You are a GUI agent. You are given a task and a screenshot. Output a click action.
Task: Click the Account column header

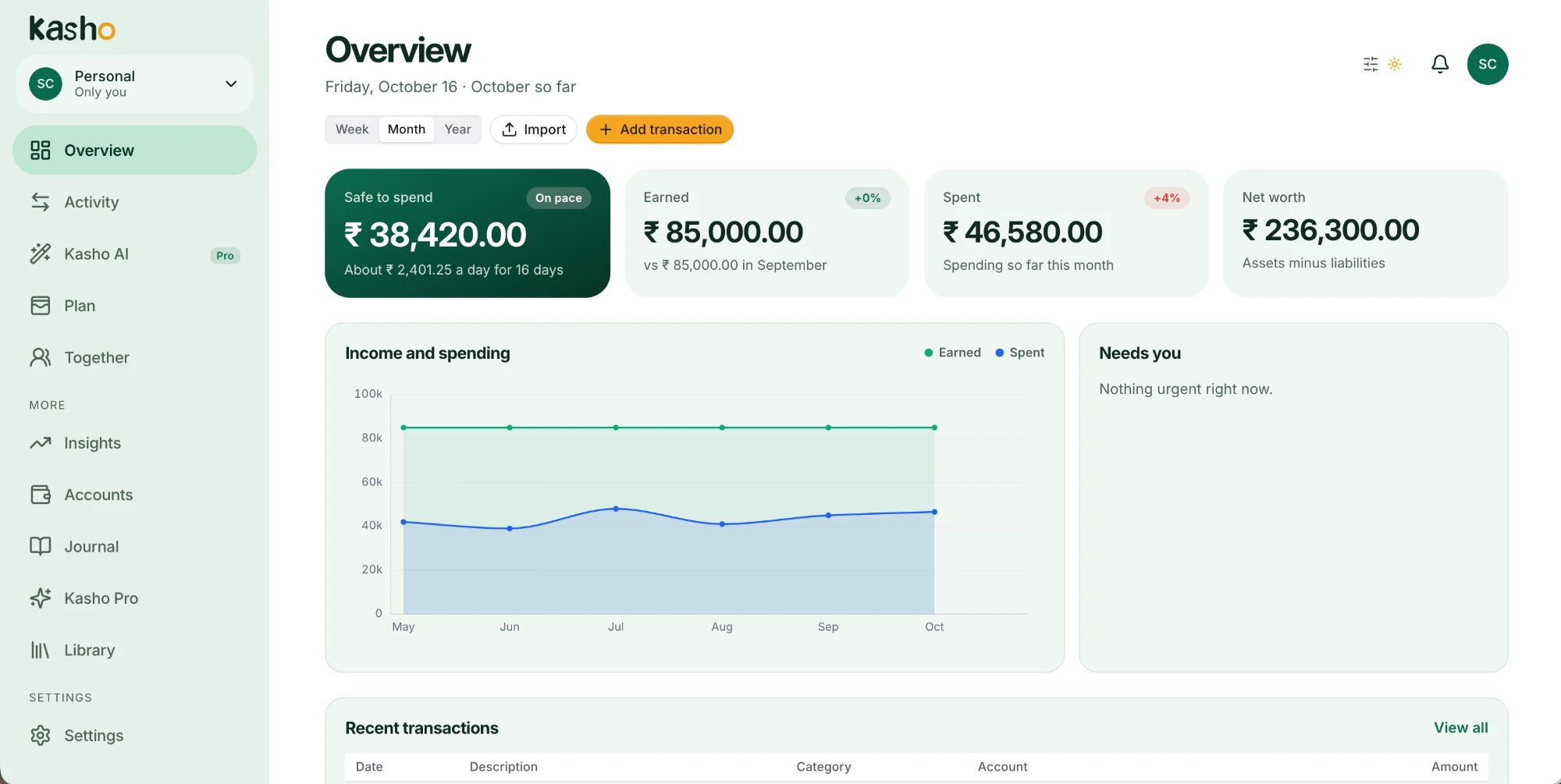coord(1002,767)
